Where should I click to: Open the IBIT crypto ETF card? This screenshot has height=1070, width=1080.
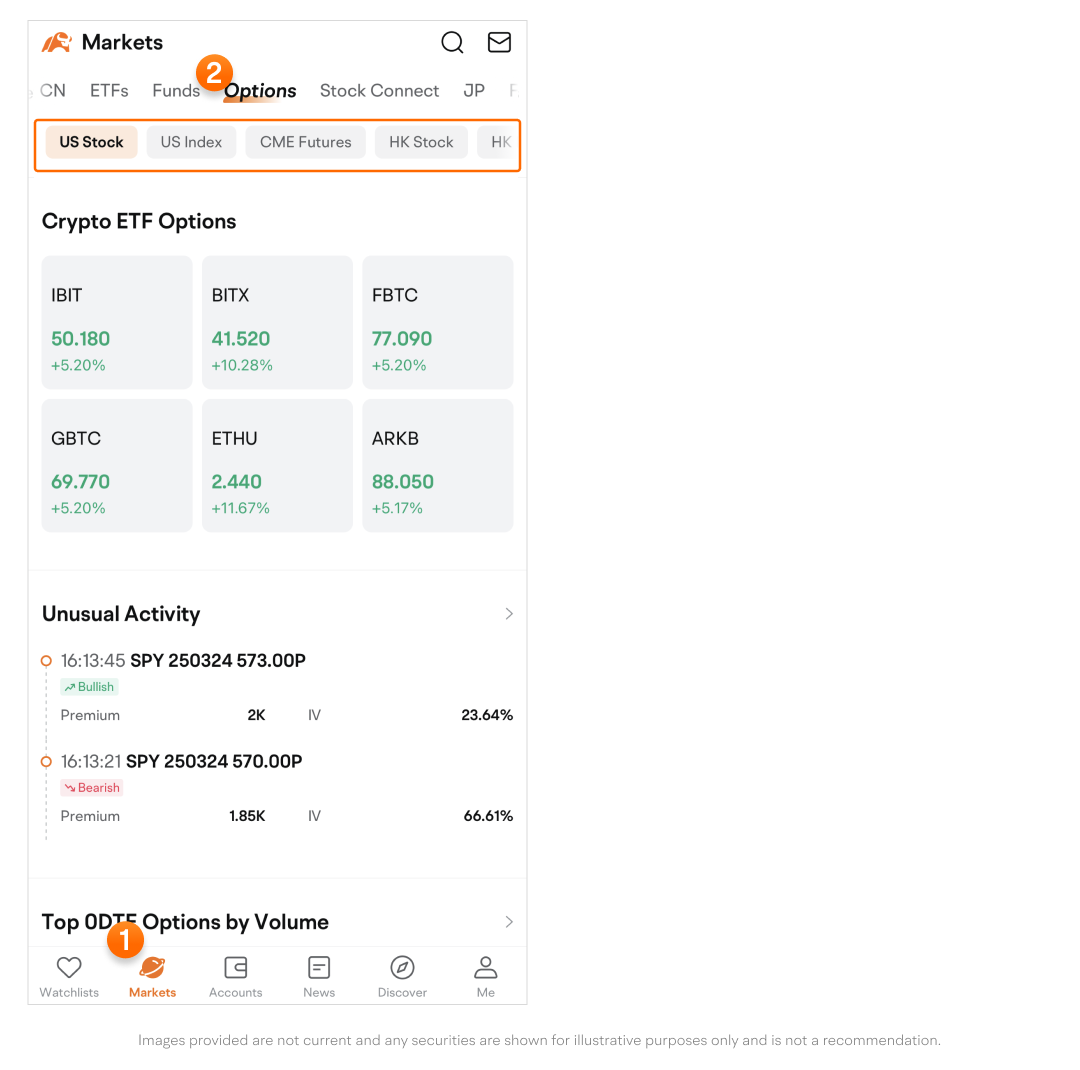(x=117, y=322)
